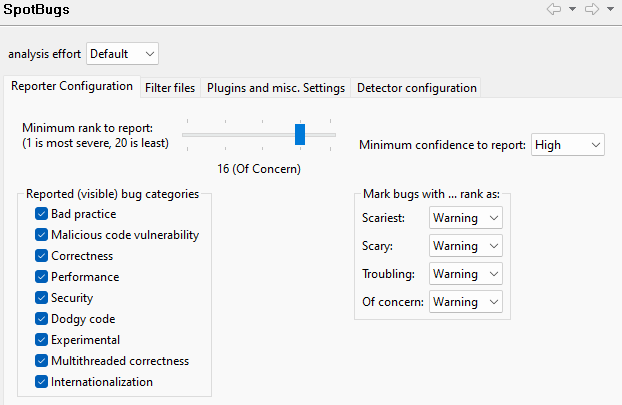Disable the Correctness category
The height and width of the screenshot is (405, 622).
click(x=41, y=256)
